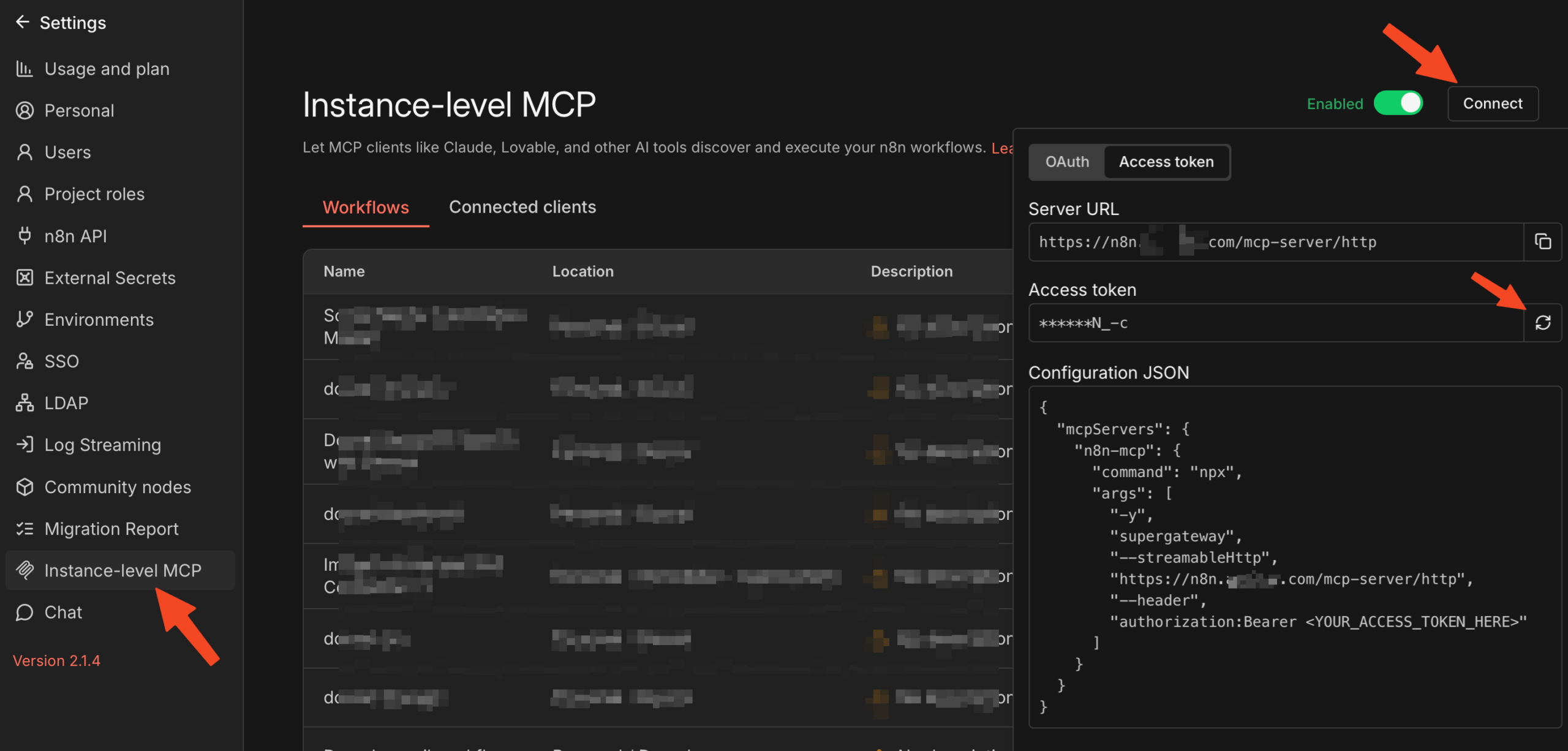Click the LDAP network icon
Screen dimensions: 1568x751
(24, 402)
